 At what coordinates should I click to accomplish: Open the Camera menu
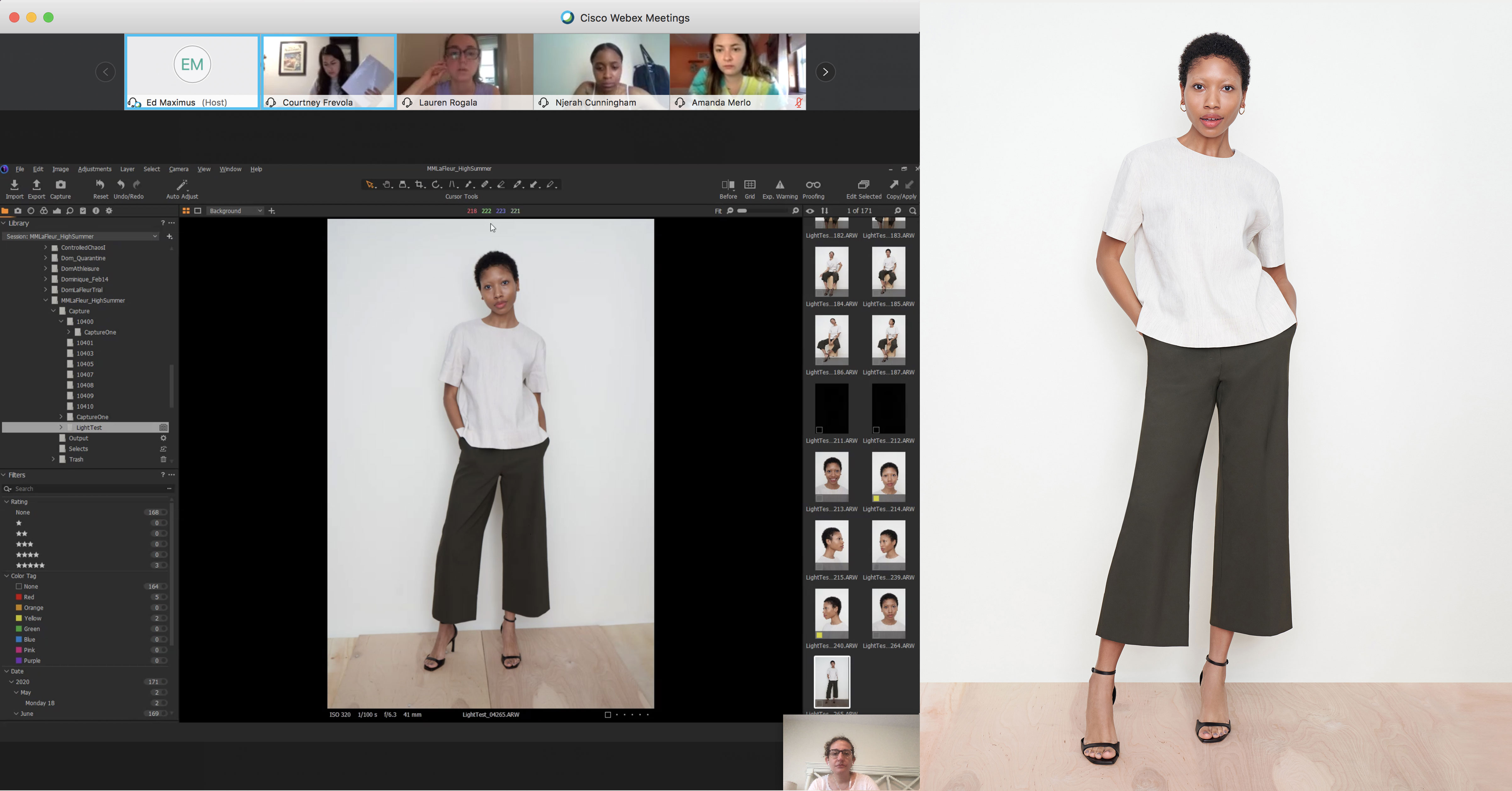[x=179, y=169]
